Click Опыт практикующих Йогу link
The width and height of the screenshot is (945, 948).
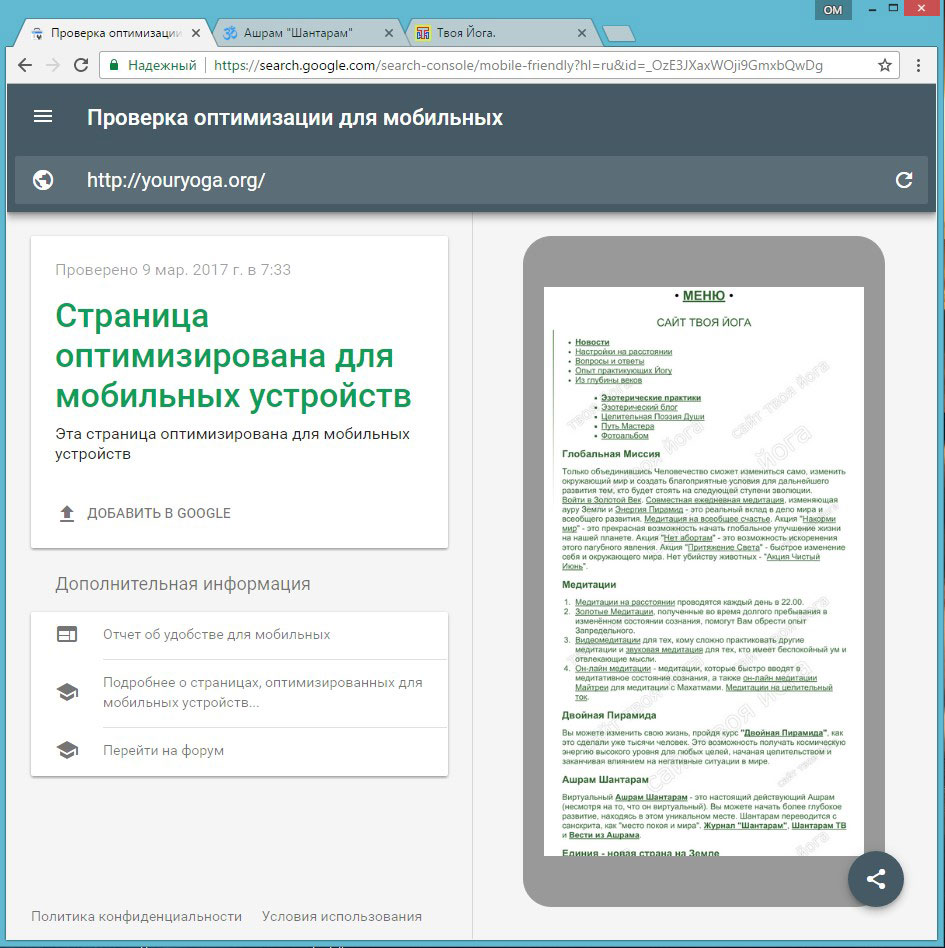(x=623, y=371)
